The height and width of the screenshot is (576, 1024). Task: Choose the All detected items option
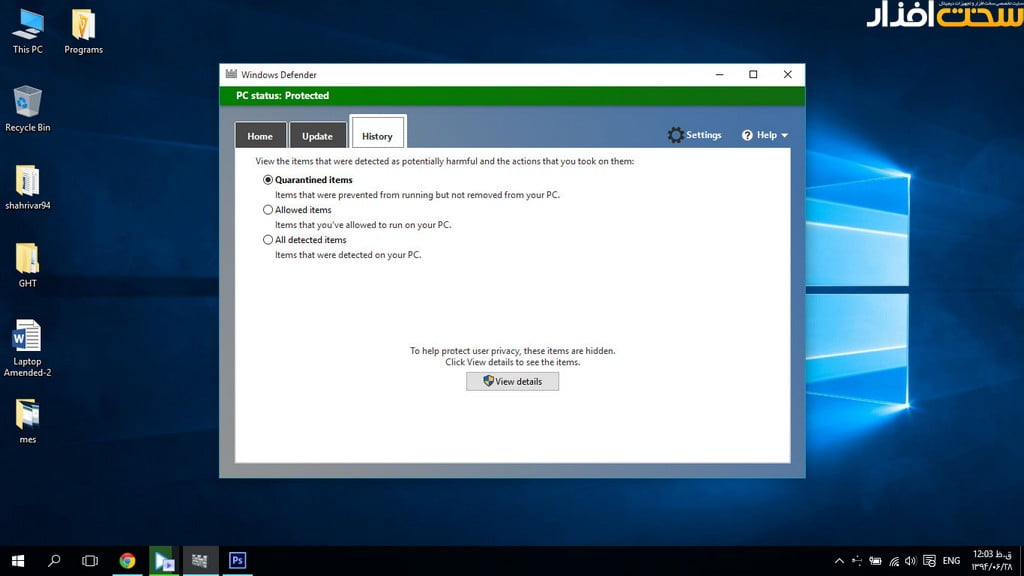click(268, 240)
